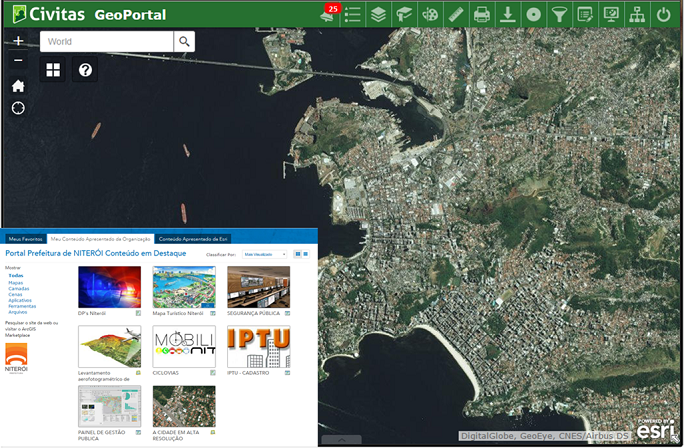Click the SEGURANÇA PÚBLICA title text
This screenshot has width=684, height=448.
point(253,313)
